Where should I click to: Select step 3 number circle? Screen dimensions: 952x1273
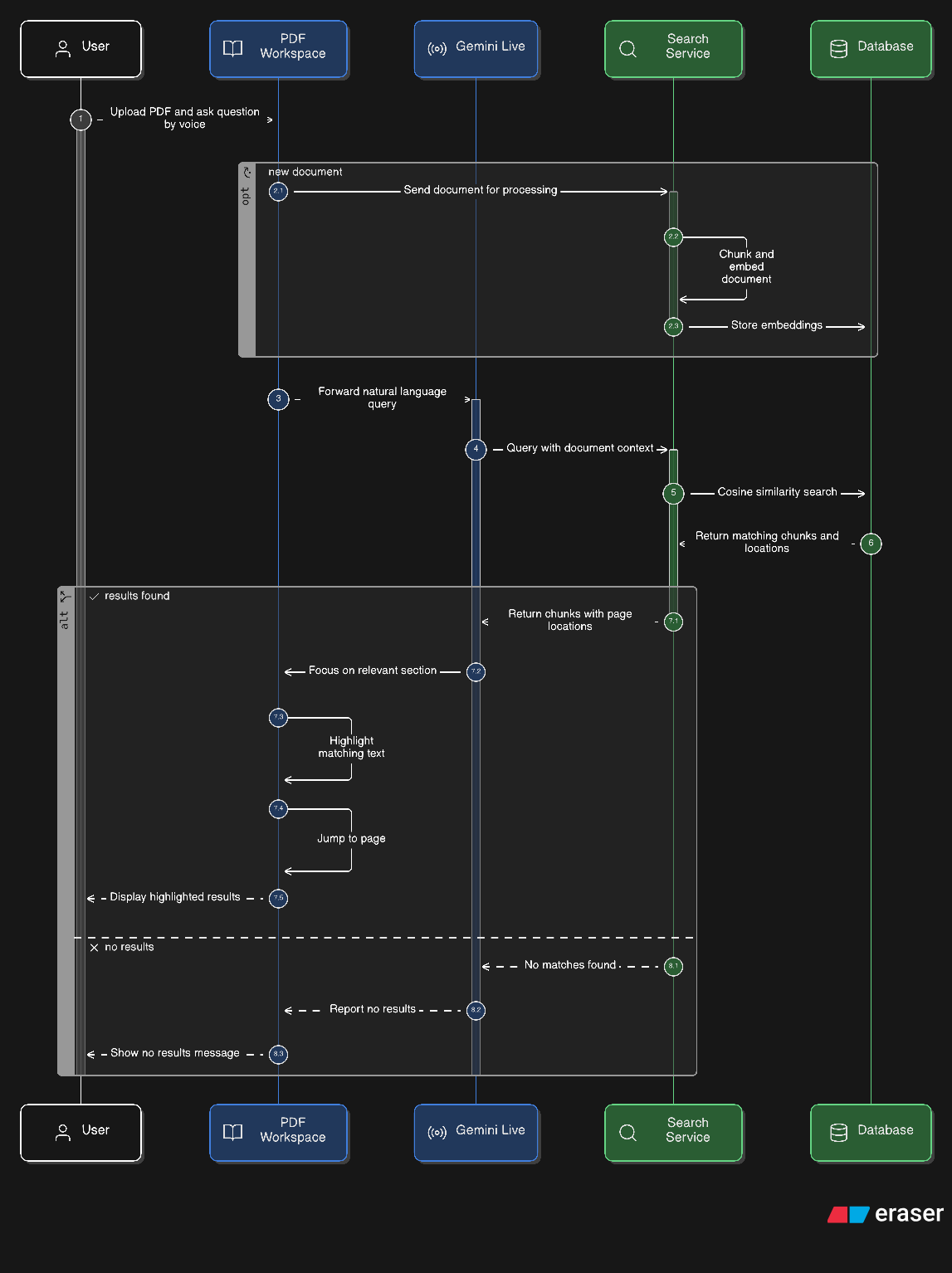[278, 399]
